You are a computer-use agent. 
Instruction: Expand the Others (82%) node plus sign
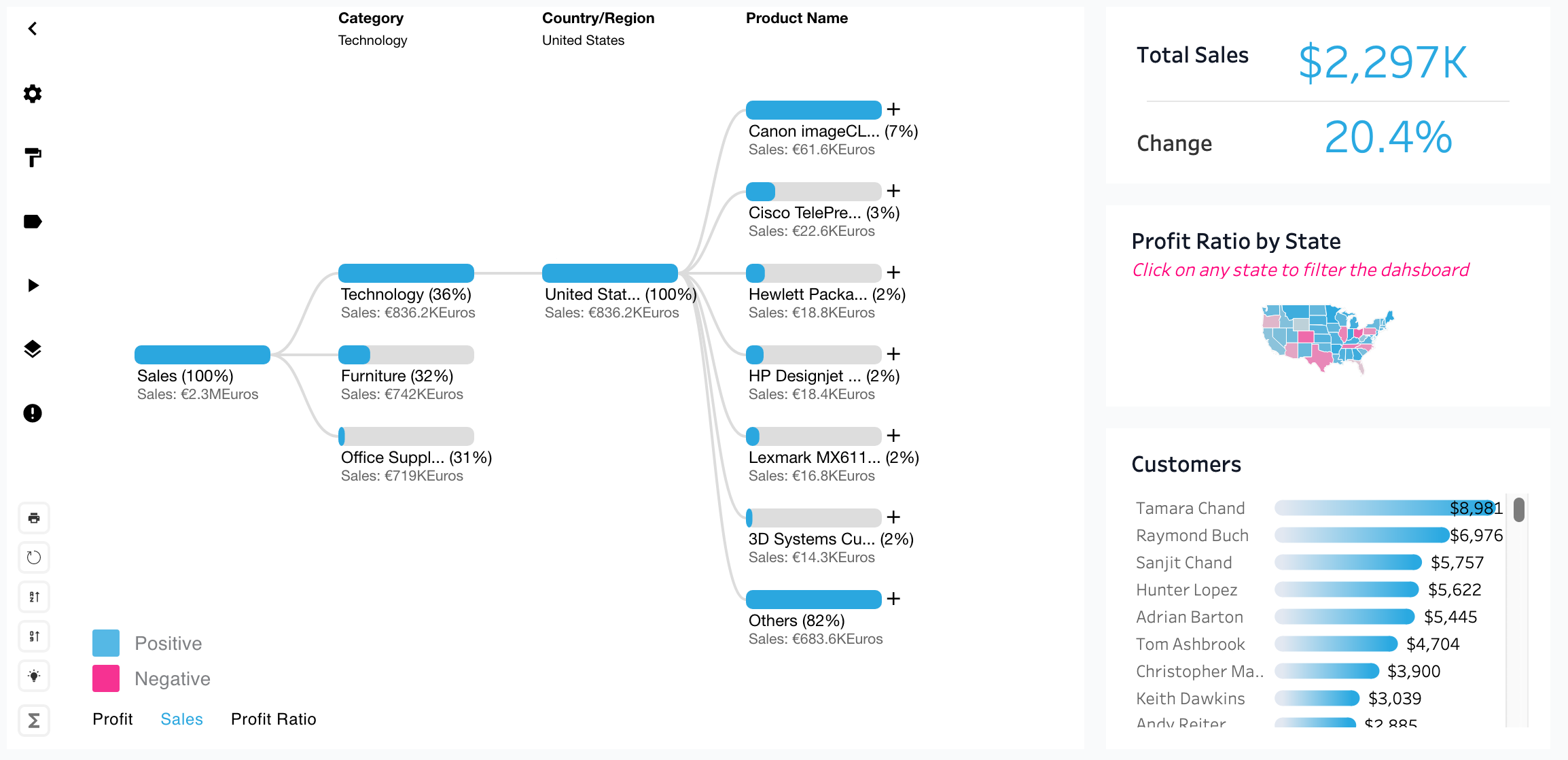tap(893, 599)
